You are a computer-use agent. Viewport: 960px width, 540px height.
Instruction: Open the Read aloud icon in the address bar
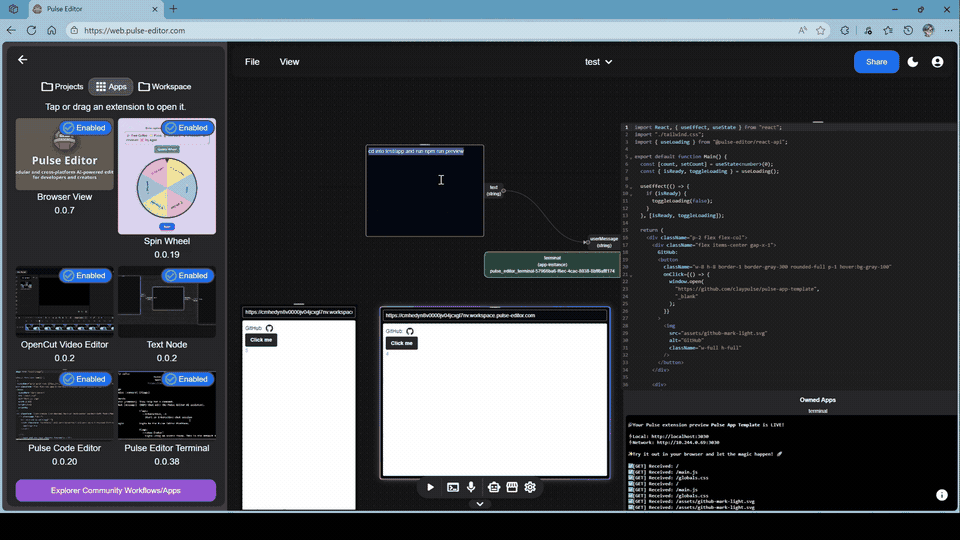point(802,30)
